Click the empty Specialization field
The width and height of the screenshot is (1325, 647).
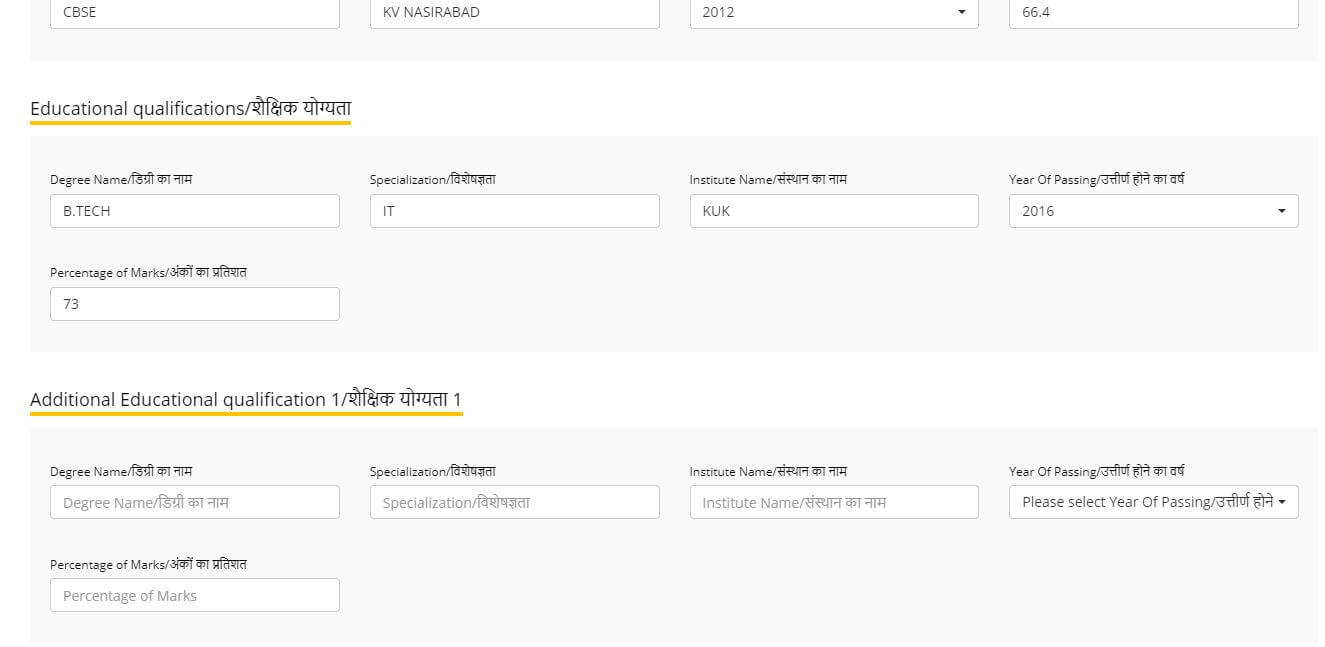(514, 502)
